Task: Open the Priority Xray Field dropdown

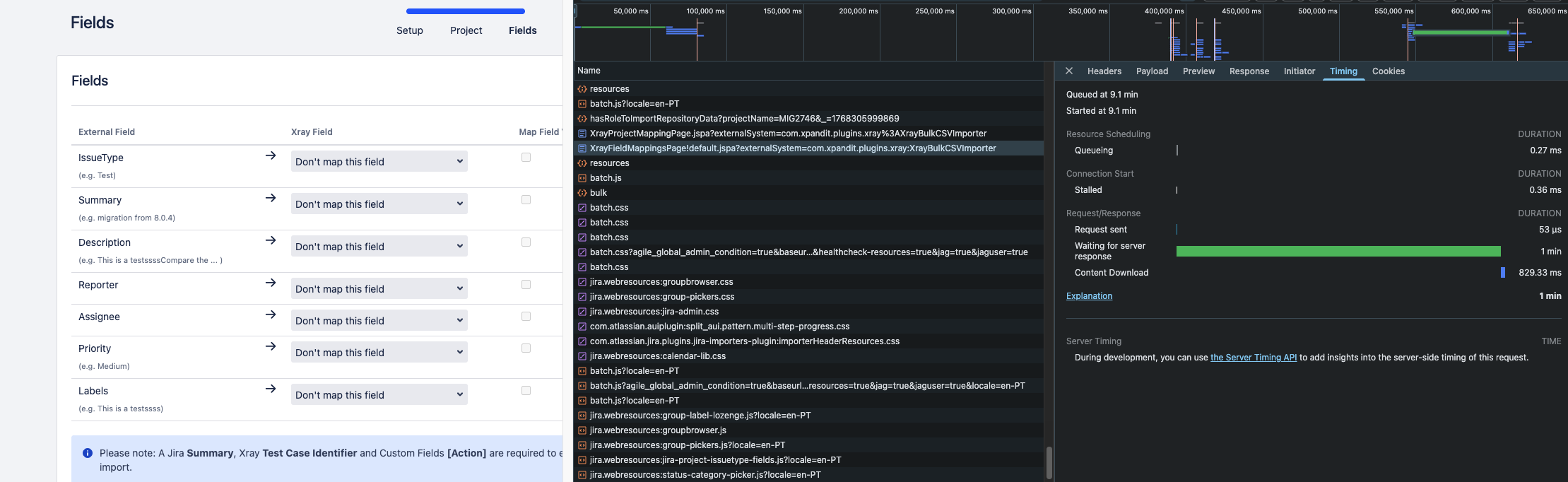Action: click(x=379, y=353)
